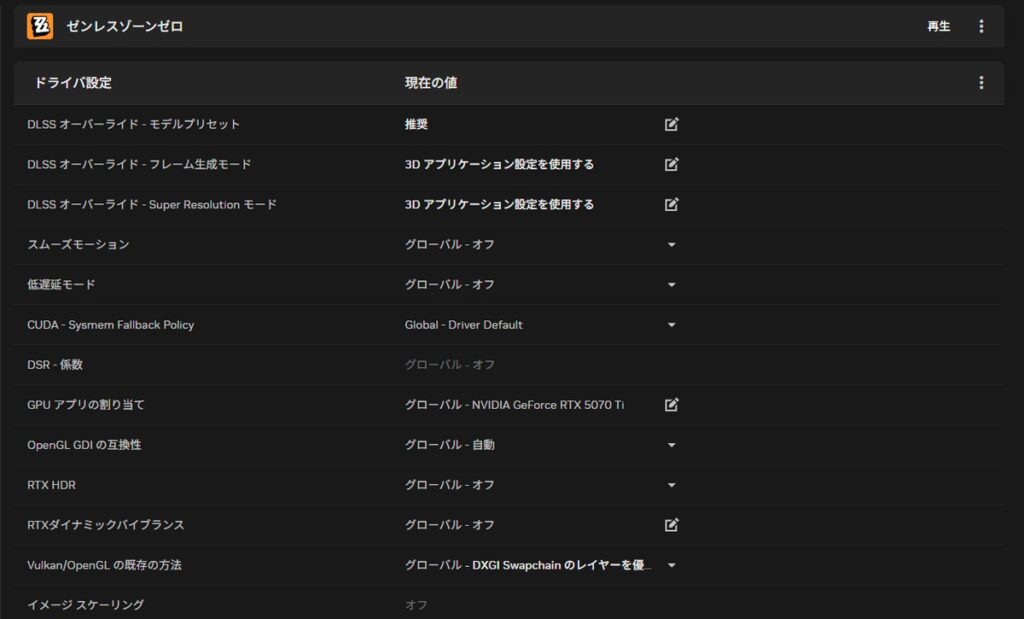Image resolution: width=1024 pixels, height=619 pixels.
Task: Click the DLSS オーバーライド - フレーム生成モード label
Action: [x=139, y=164]
